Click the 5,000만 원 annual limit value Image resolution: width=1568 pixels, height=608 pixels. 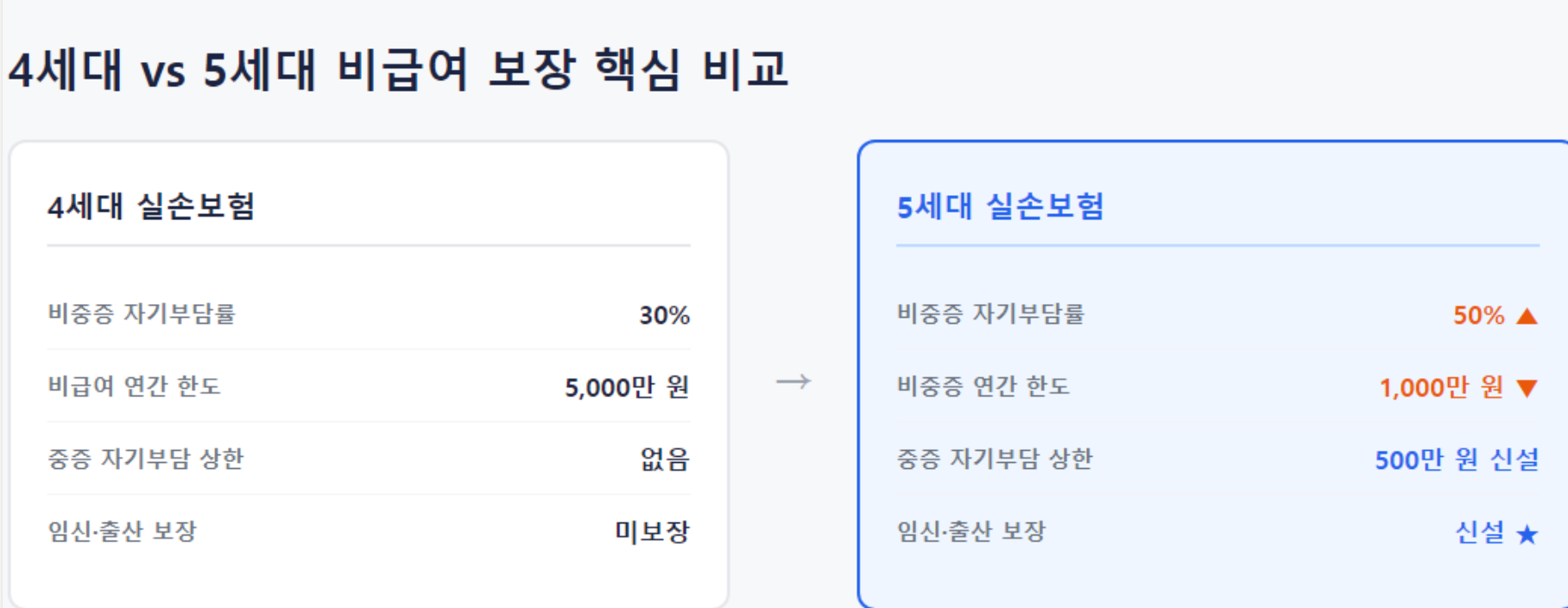(x=627, y=387)
